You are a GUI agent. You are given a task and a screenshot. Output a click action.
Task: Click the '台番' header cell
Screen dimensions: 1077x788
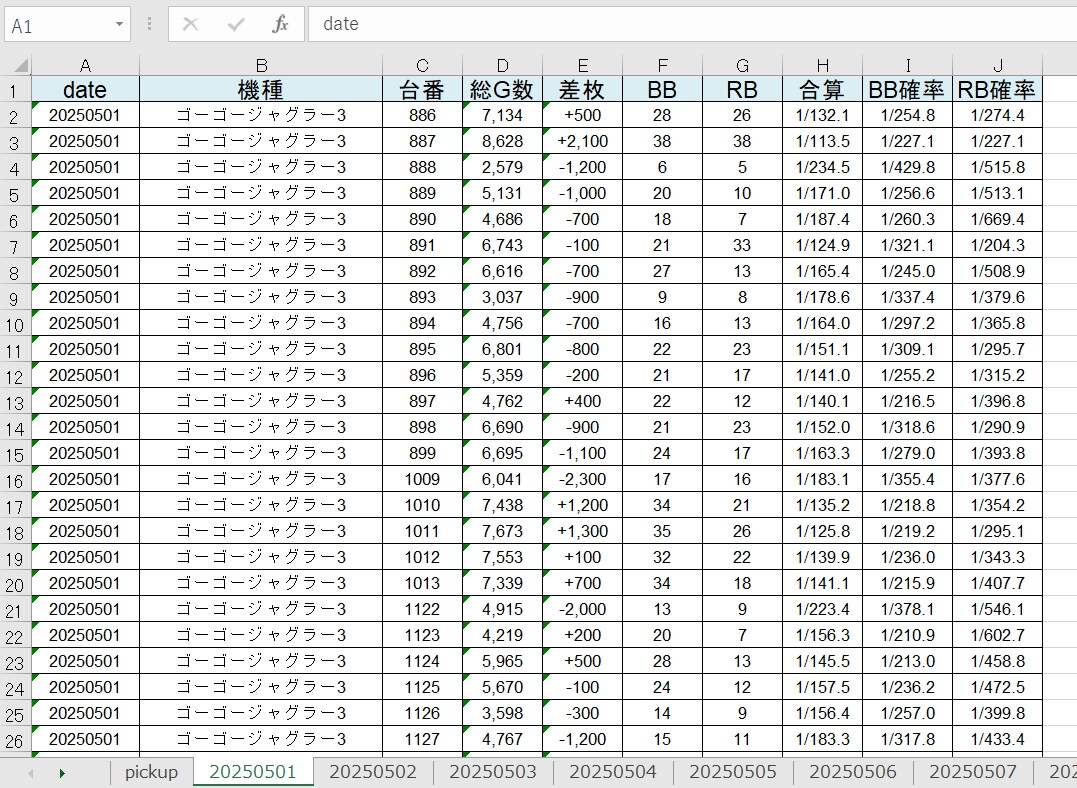(x=422, y=89)
